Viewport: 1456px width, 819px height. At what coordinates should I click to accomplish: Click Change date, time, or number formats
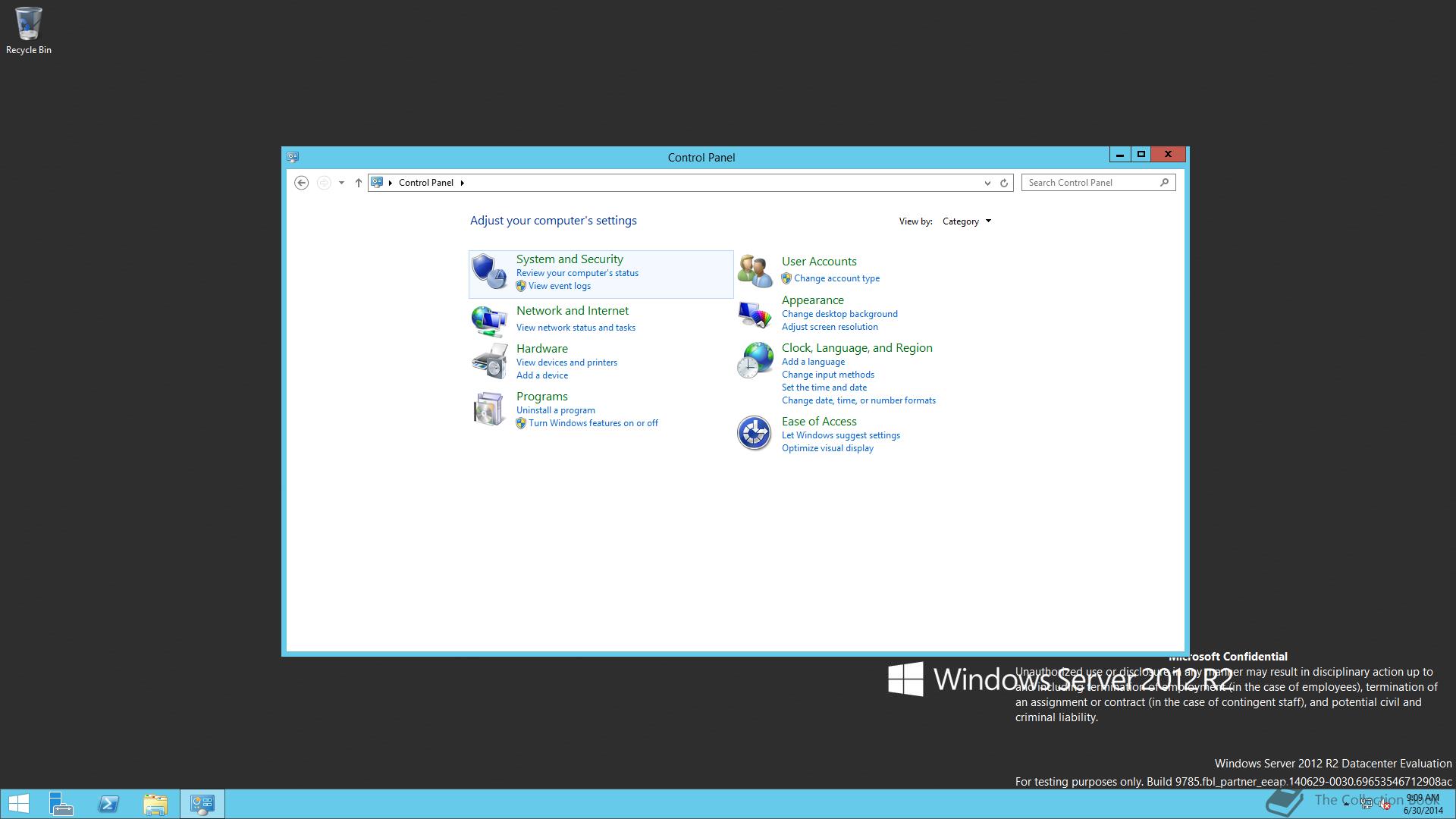click(x=858, y=400)
